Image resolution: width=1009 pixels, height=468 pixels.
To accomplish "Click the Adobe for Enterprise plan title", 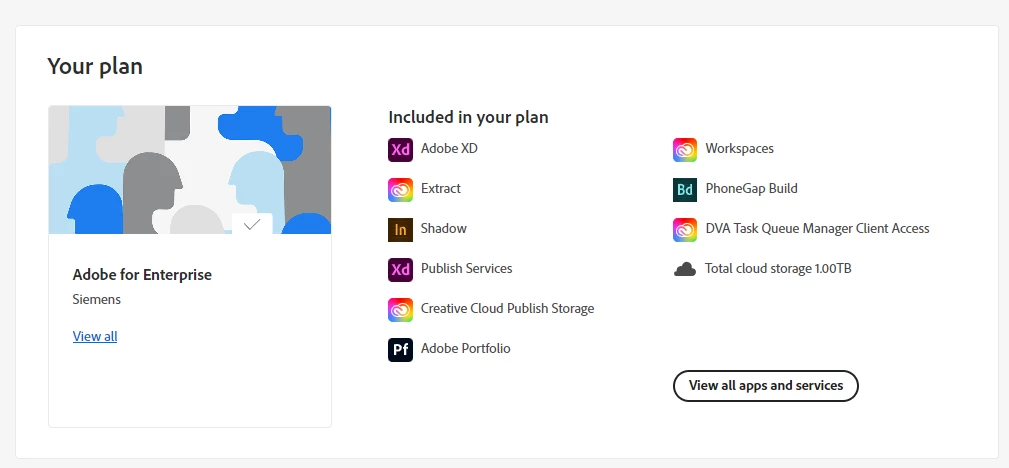I will [x=142, y=275].
